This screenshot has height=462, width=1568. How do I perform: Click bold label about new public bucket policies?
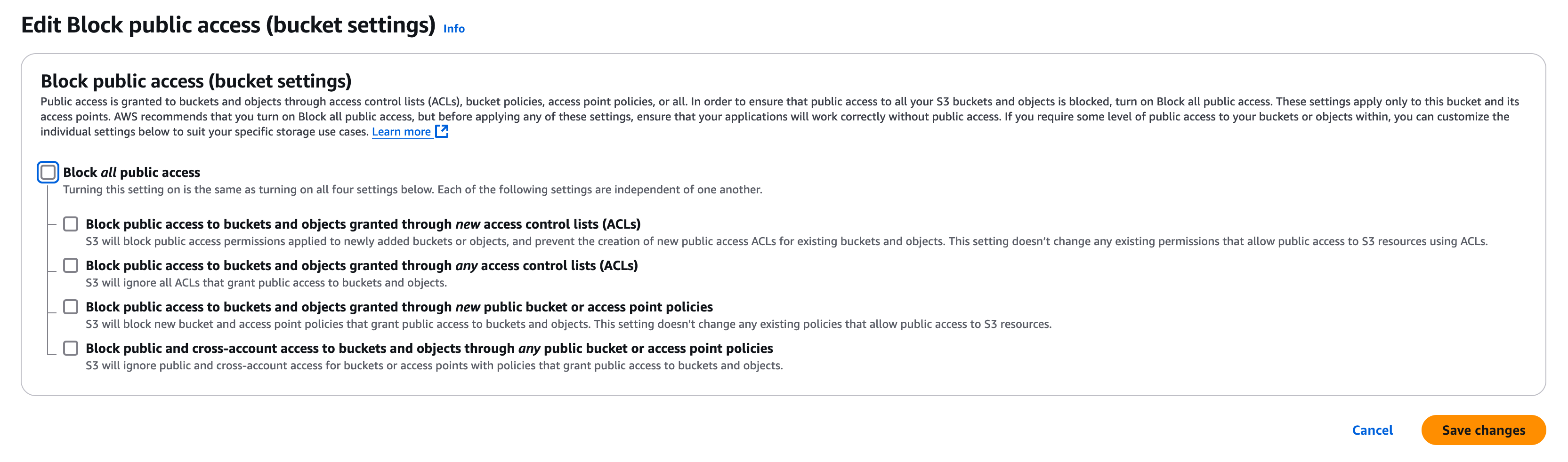[x=399, y=307]
